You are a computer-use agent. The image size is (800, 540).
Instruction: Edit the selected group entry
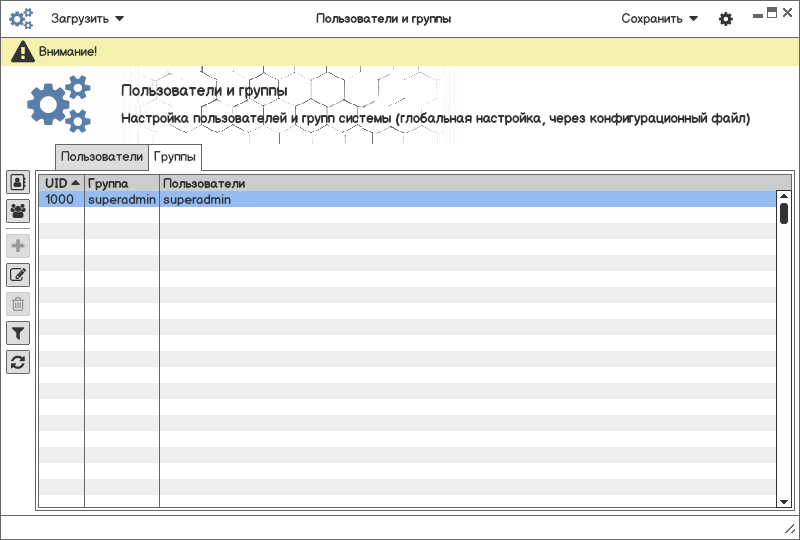[x=18, y=275]
